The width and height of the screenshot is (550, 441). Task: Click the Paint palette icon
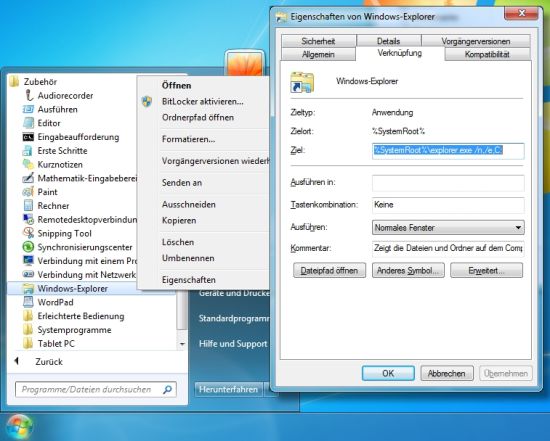(x=28, y=192)
